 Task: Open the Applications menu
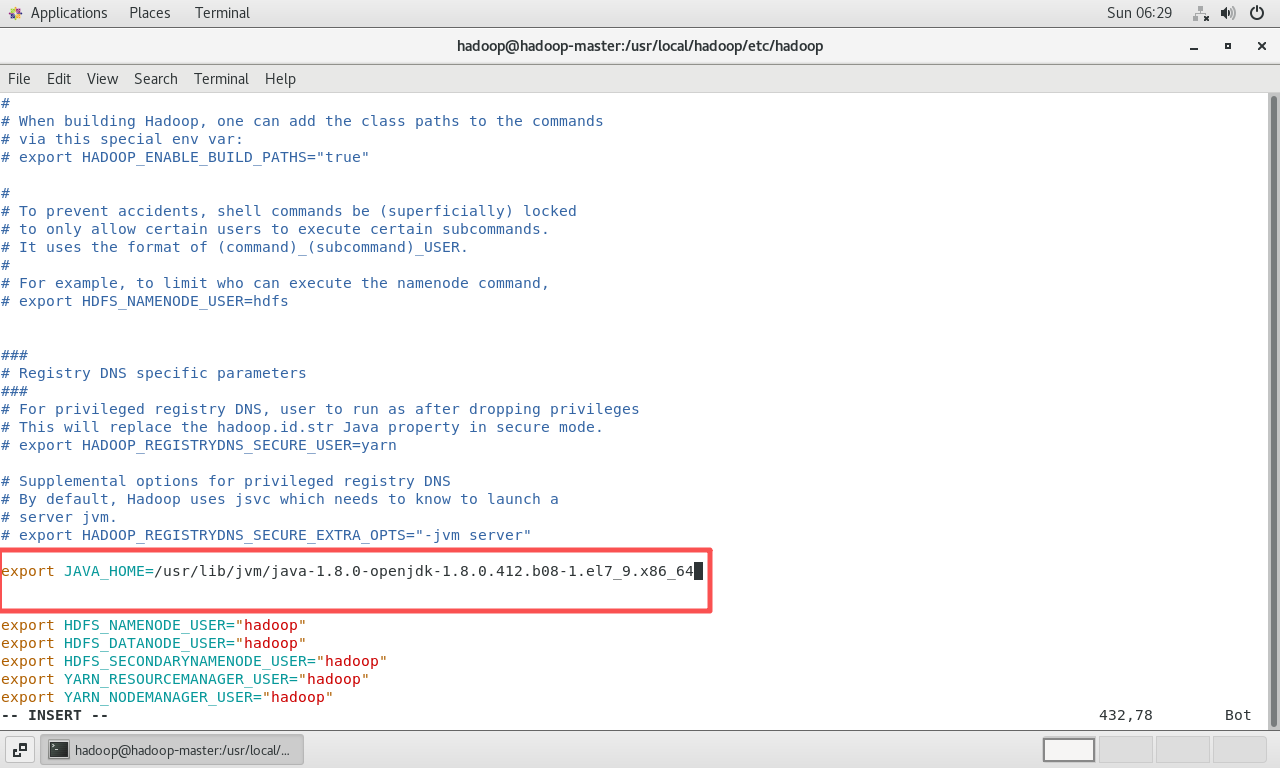coord(68,12)
